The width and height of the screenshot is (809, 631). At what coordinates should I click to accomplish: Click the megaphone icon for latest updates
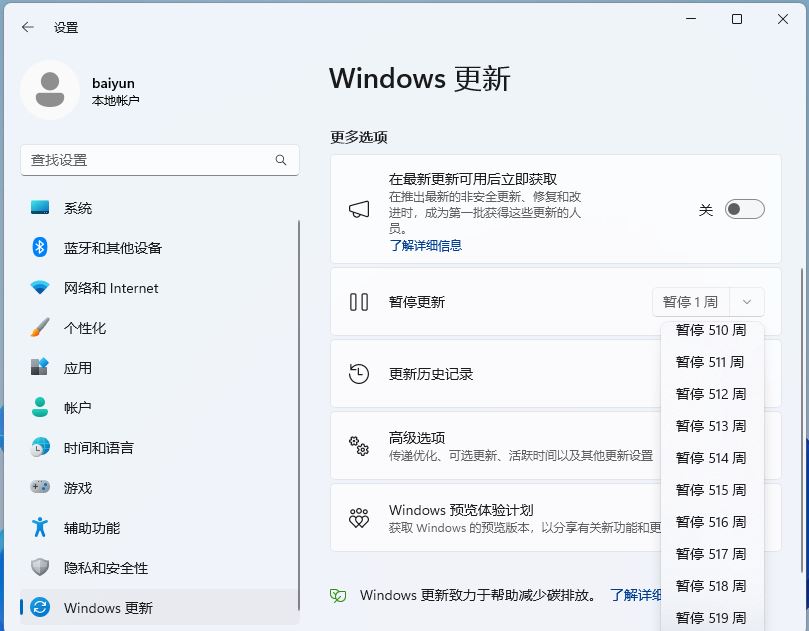pos(359,209)
